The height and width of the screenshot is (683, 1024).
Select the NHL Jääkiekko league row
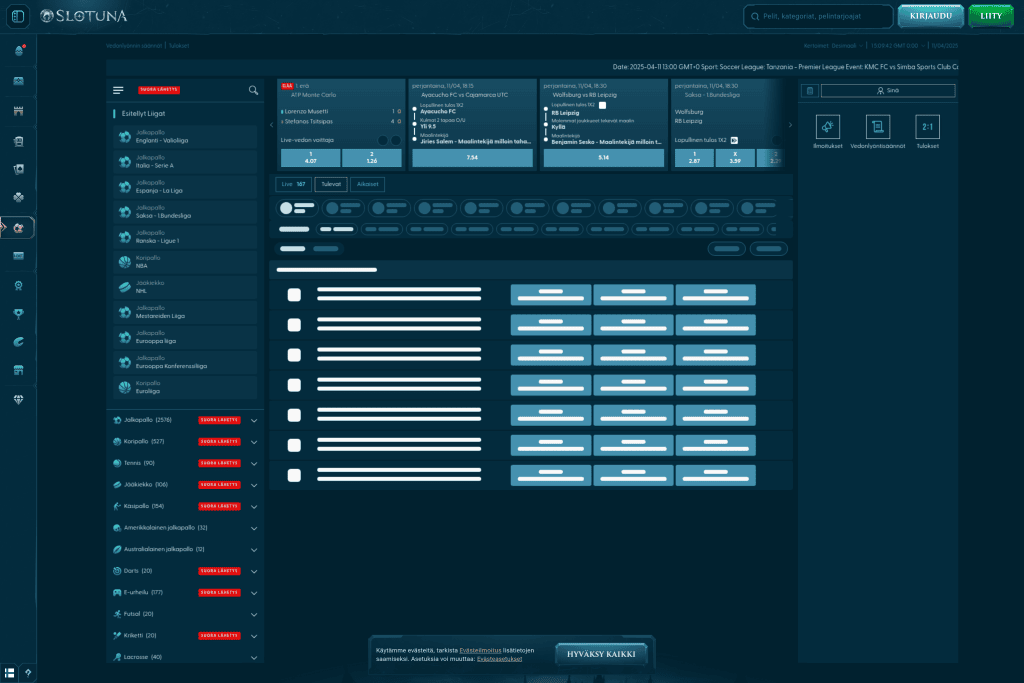click(185, 287)
